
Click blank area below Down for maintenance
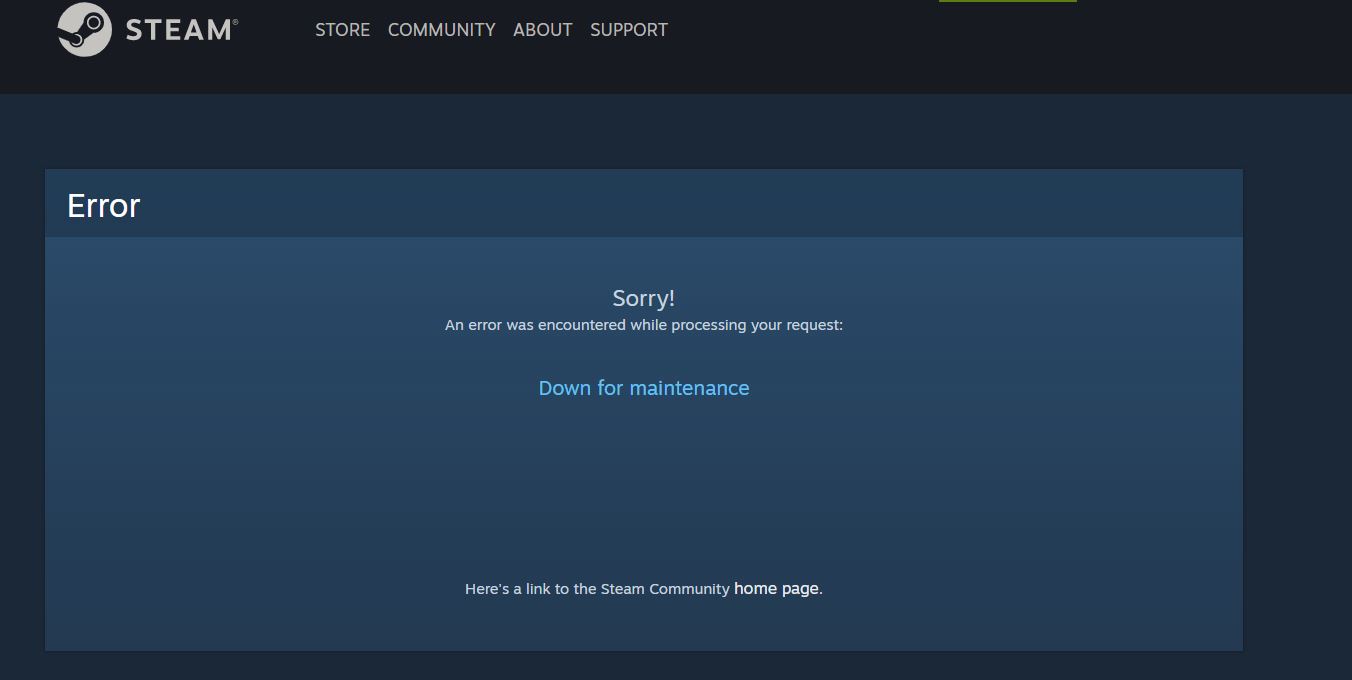[643, 480]
